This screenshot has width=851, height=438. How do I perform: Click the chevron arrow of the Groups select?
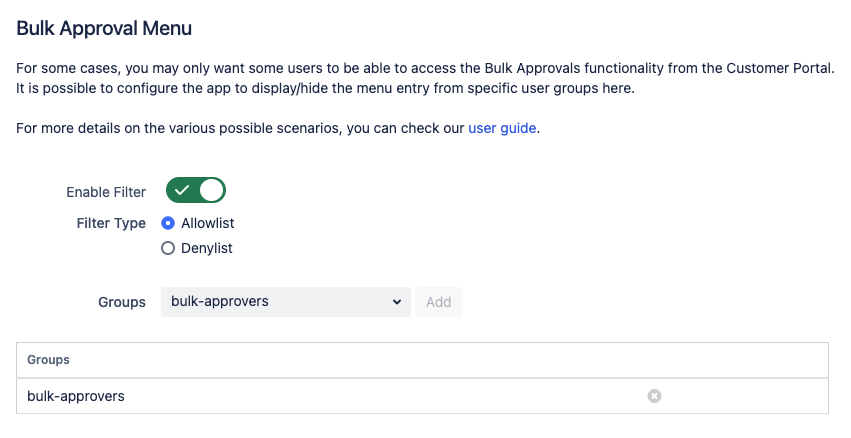click(x=397, y=301)
